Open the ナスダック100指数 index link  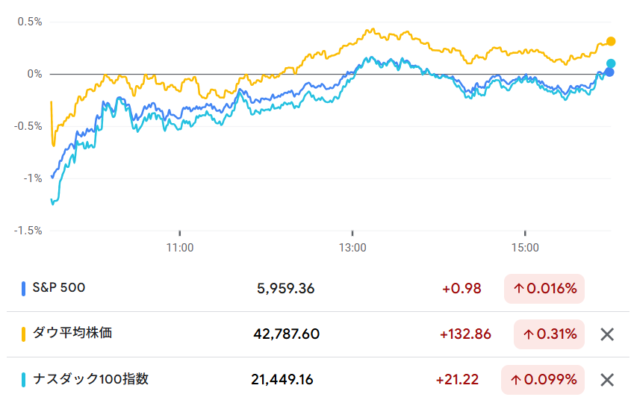(x=91, y=379)
